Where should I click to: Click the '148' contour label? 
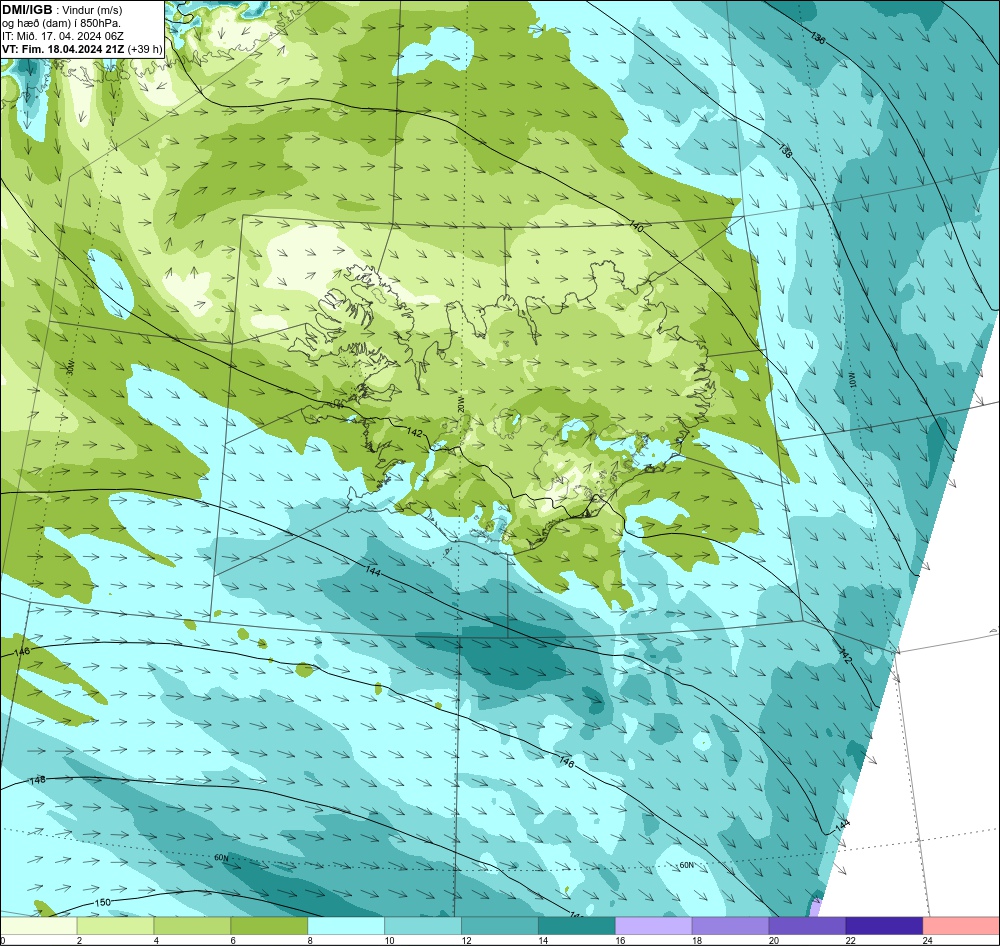tap(38, 780)
